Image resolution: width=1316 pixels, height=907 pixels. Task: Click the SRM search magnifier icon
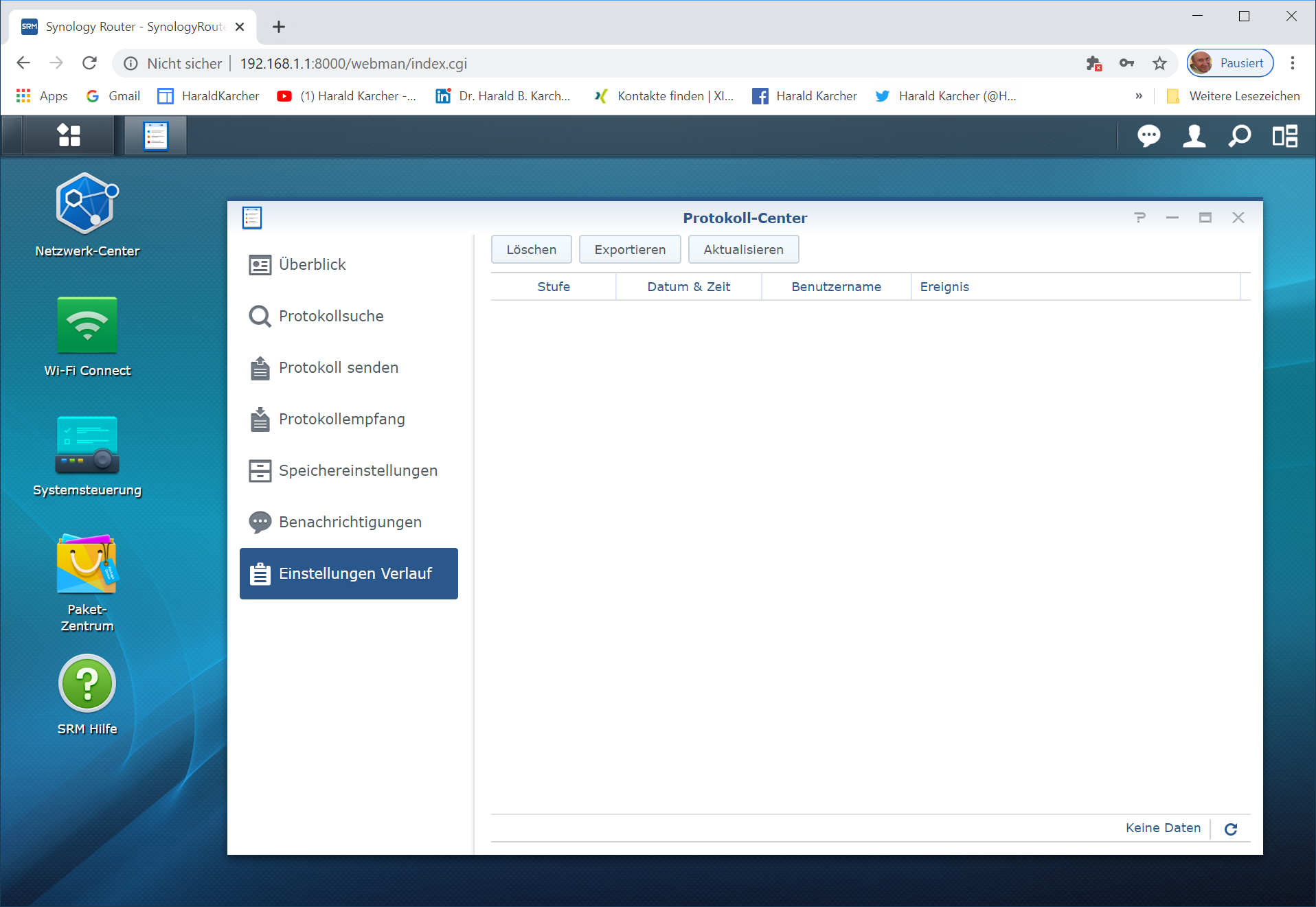click(x=1239, y=136)
